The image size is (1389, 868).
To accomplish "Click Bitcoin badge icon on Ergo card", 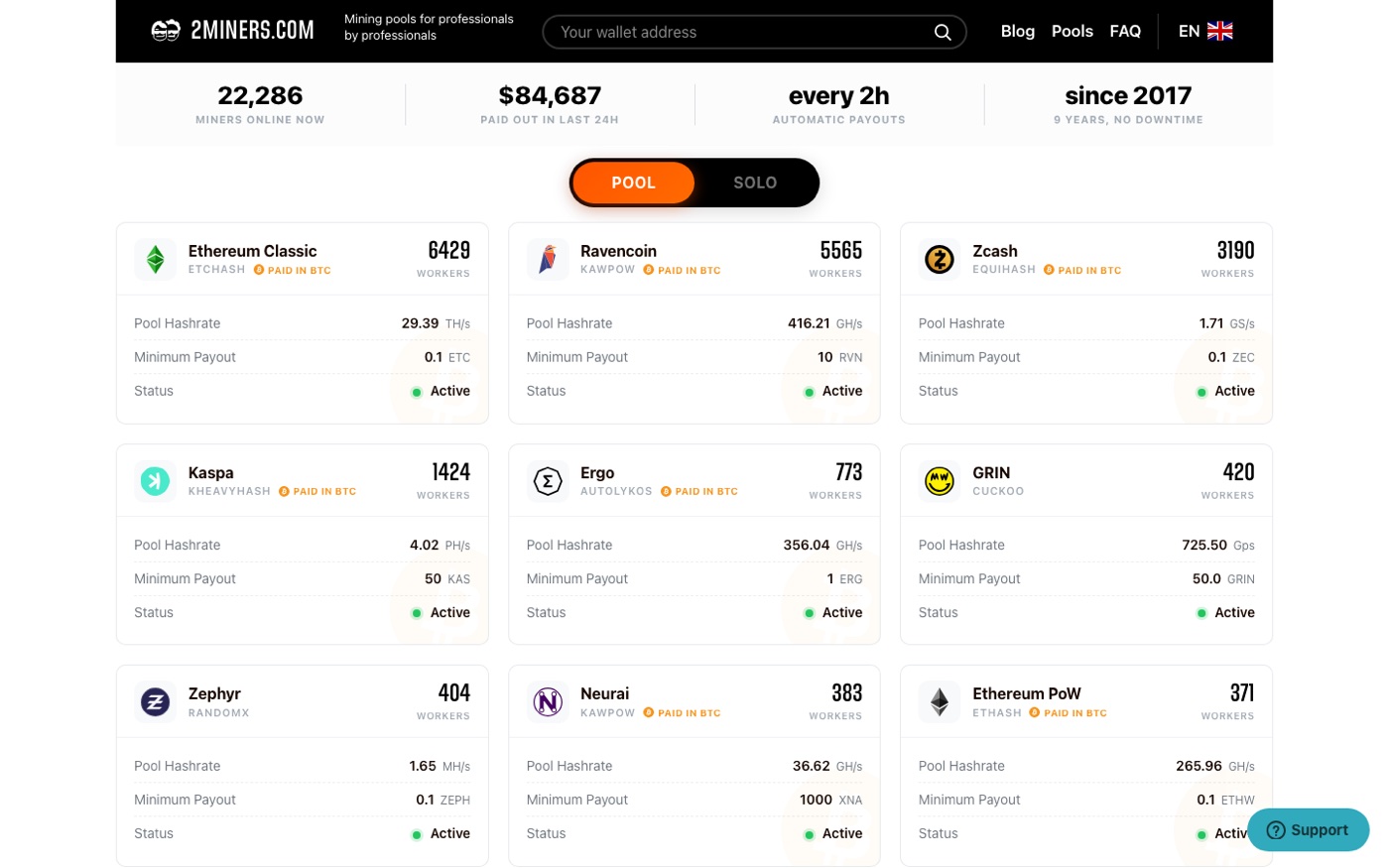I will 667,491.
